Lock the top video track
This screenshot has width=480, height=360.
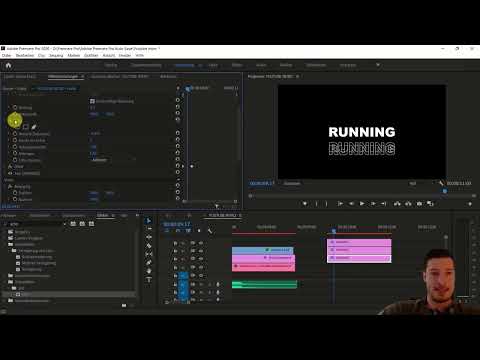[x=176, y=243]
